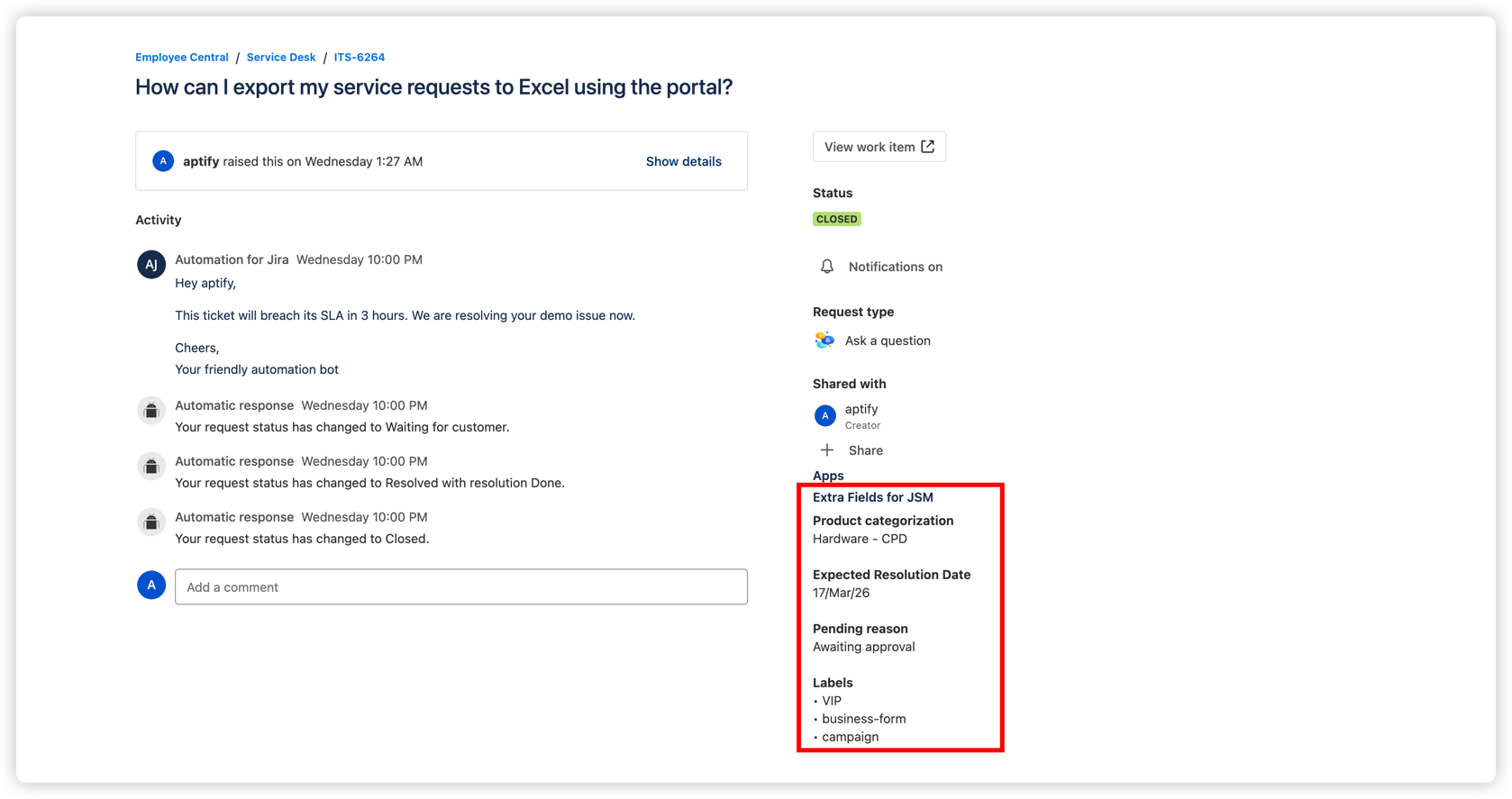Click the Apps section heading
The image size is (1512, 799).
(x=828, y=476)
